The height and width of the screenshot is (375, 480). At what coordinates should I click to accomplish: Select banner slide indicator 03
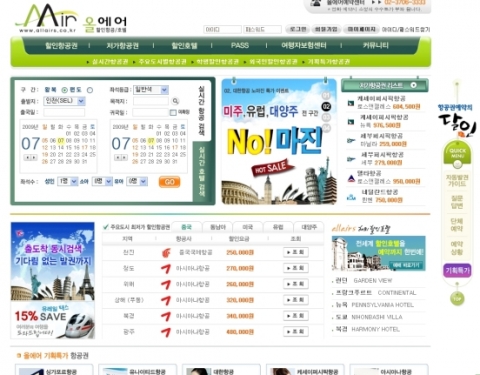(x=326, y=117)
